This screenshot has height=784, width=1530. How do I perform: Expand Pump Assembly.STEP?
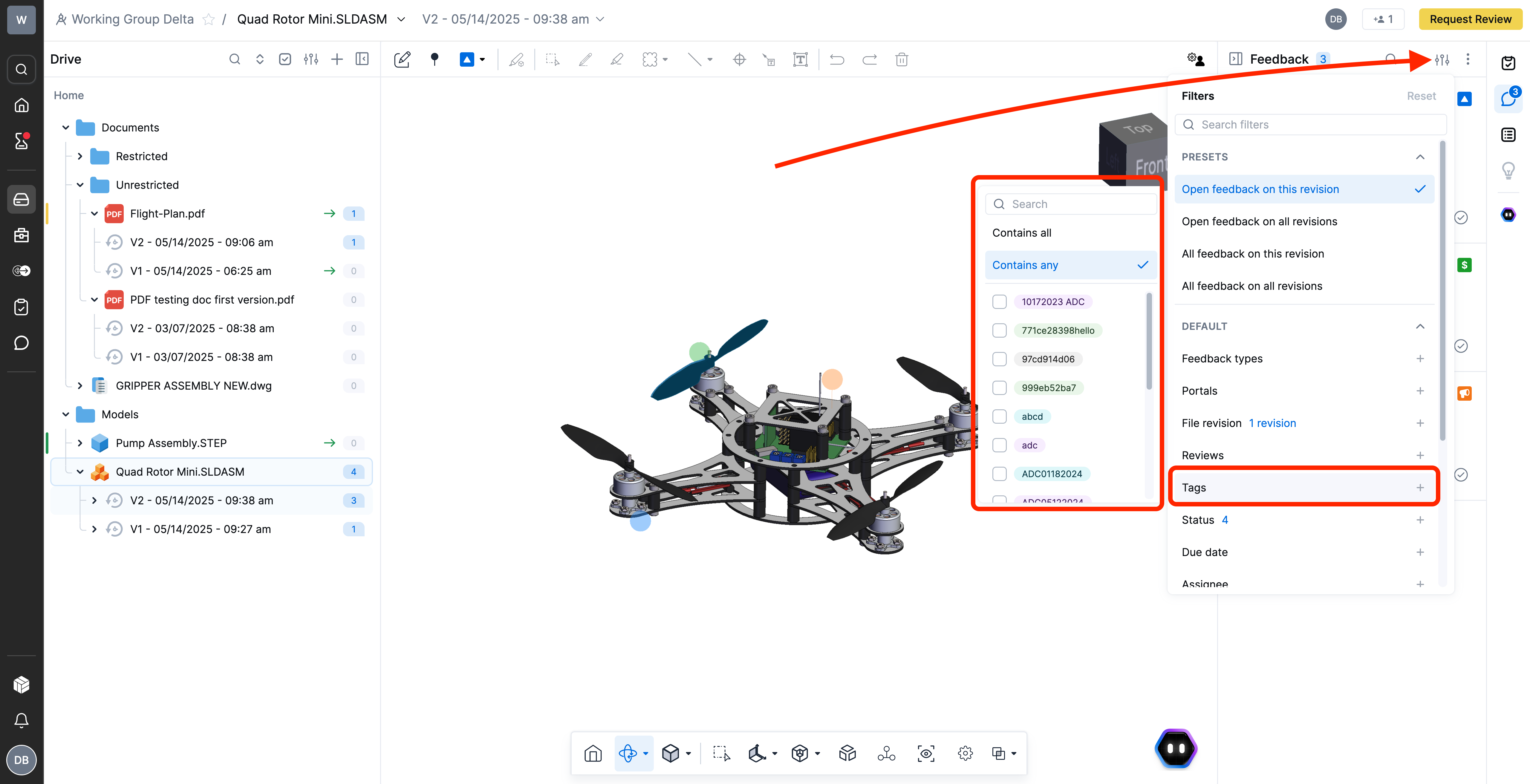pyautogui.click(x=80, y=442)
